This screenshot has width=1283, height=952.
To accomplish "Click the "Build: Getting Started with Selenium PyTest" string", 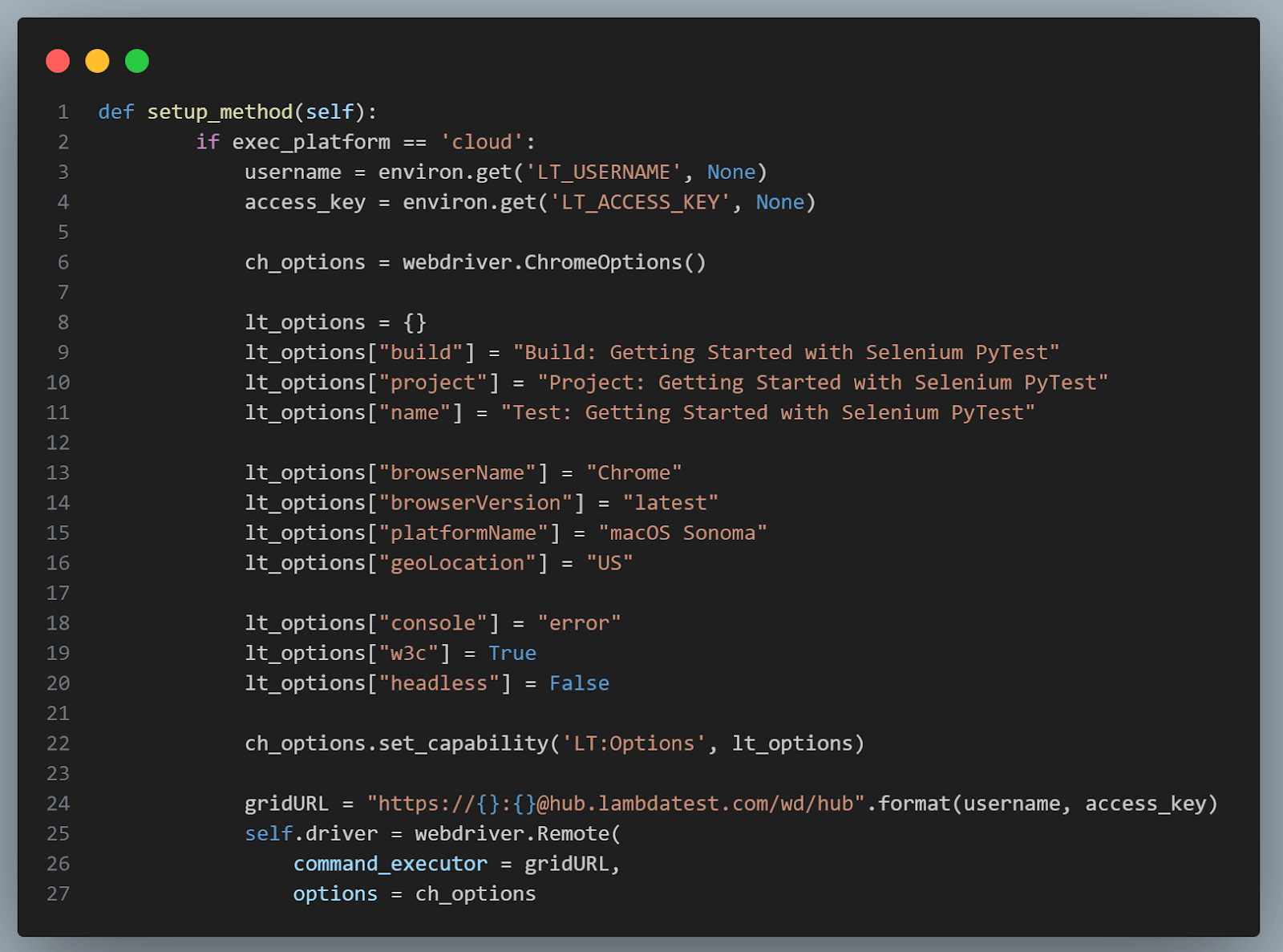I will (786, 353).
